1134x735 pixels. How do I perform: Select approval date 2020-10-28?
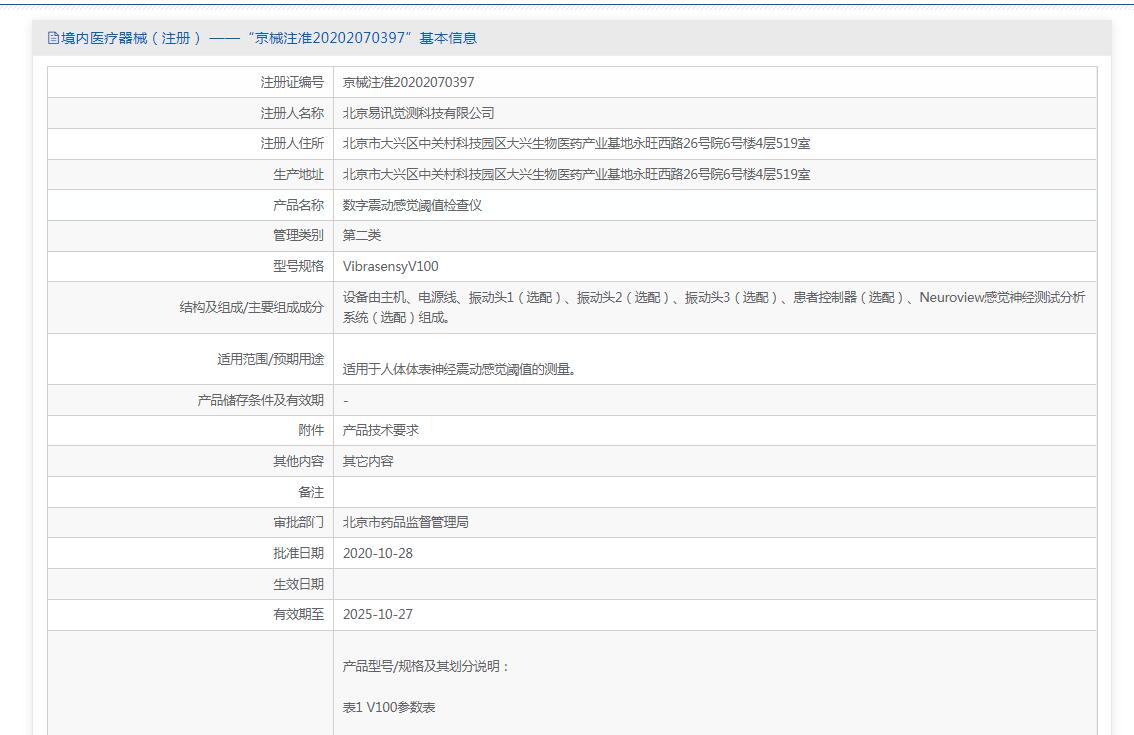(377, 553)
